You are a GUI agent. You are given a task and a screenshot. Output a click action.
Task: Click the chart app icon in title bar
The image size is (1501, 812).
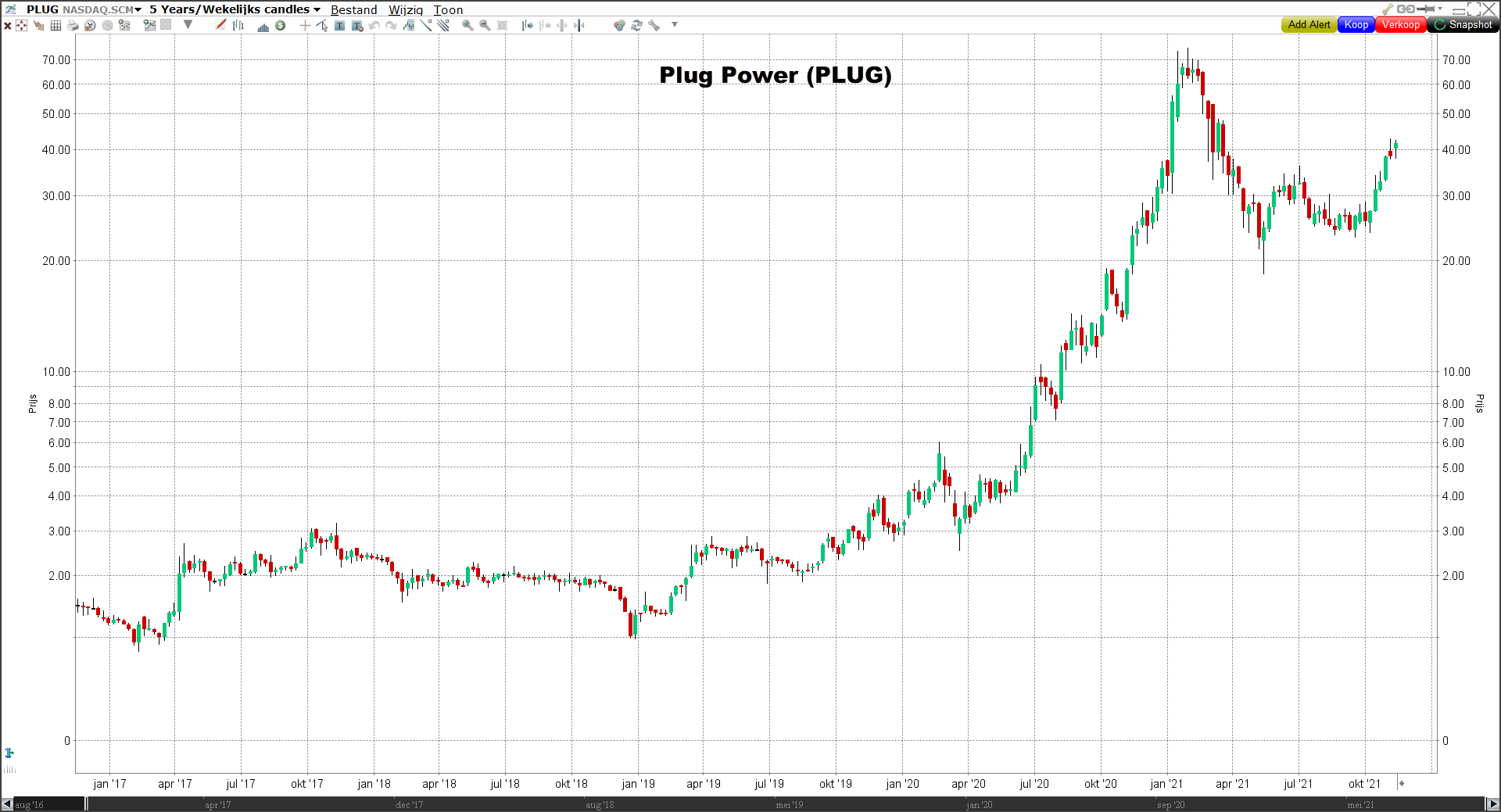click(x=10, y=9)
